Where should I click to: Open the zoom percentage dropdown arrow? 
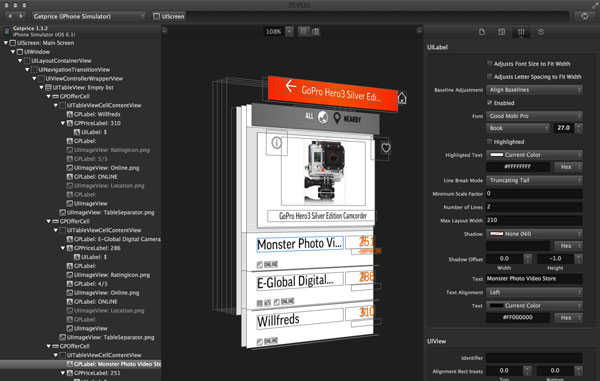(x=290, y=31)
